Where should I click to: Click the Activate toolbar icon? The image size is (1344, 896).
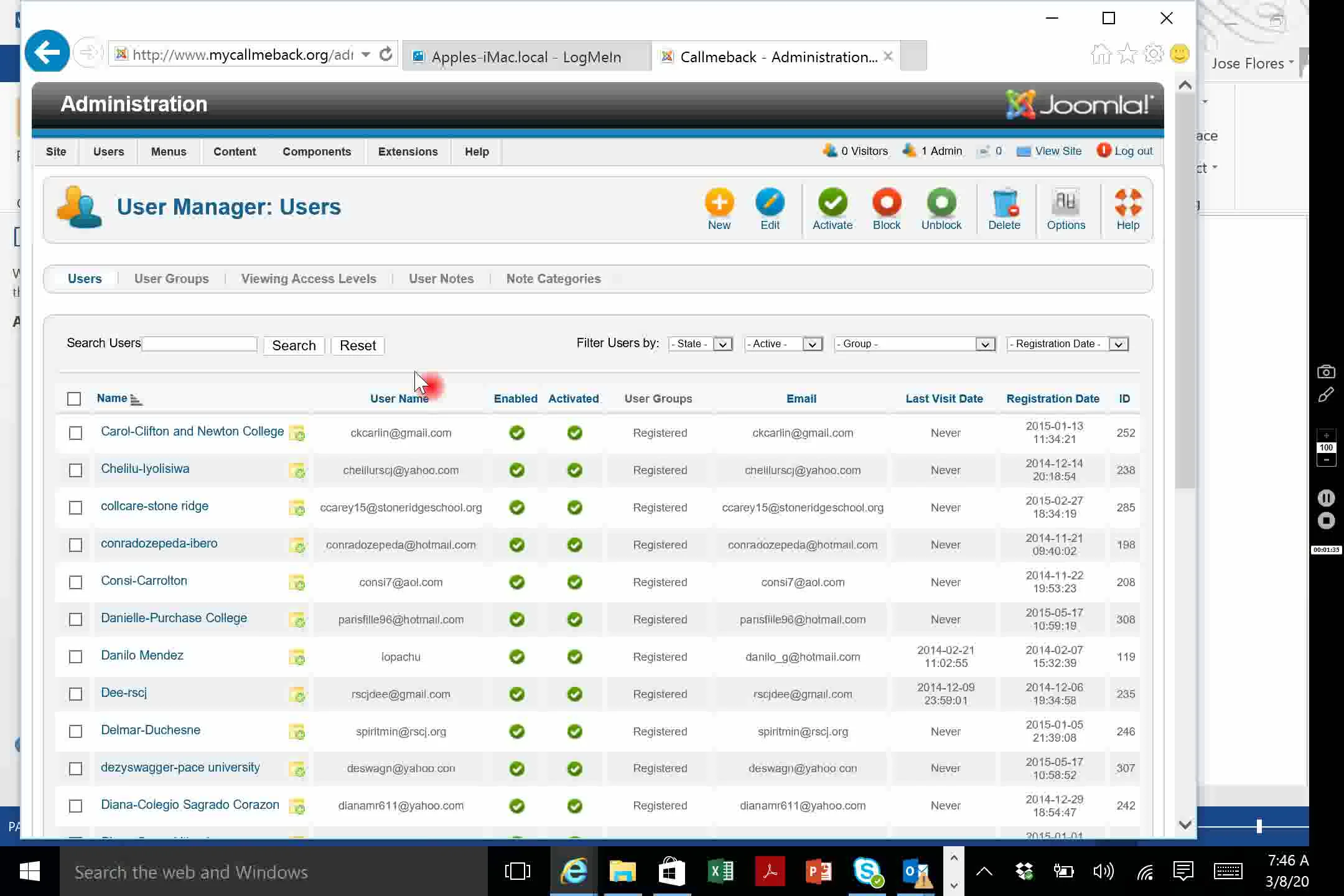pos(833,203)
